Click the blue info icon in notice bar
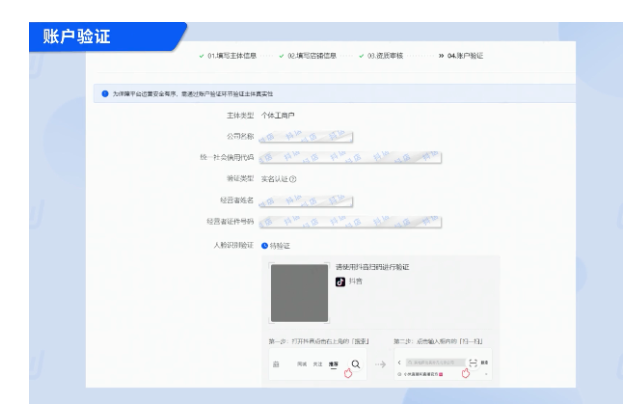639x408 pixels. [x=106, y=95]
